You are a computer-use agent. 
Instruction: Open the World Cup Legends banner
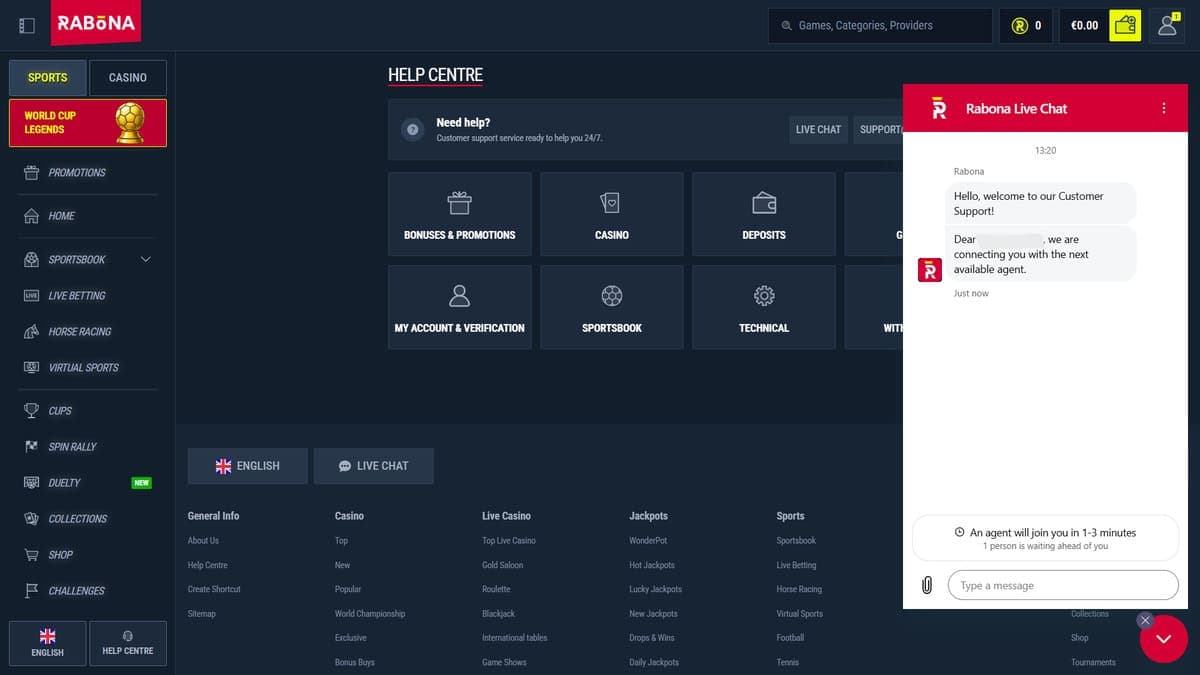88,122
